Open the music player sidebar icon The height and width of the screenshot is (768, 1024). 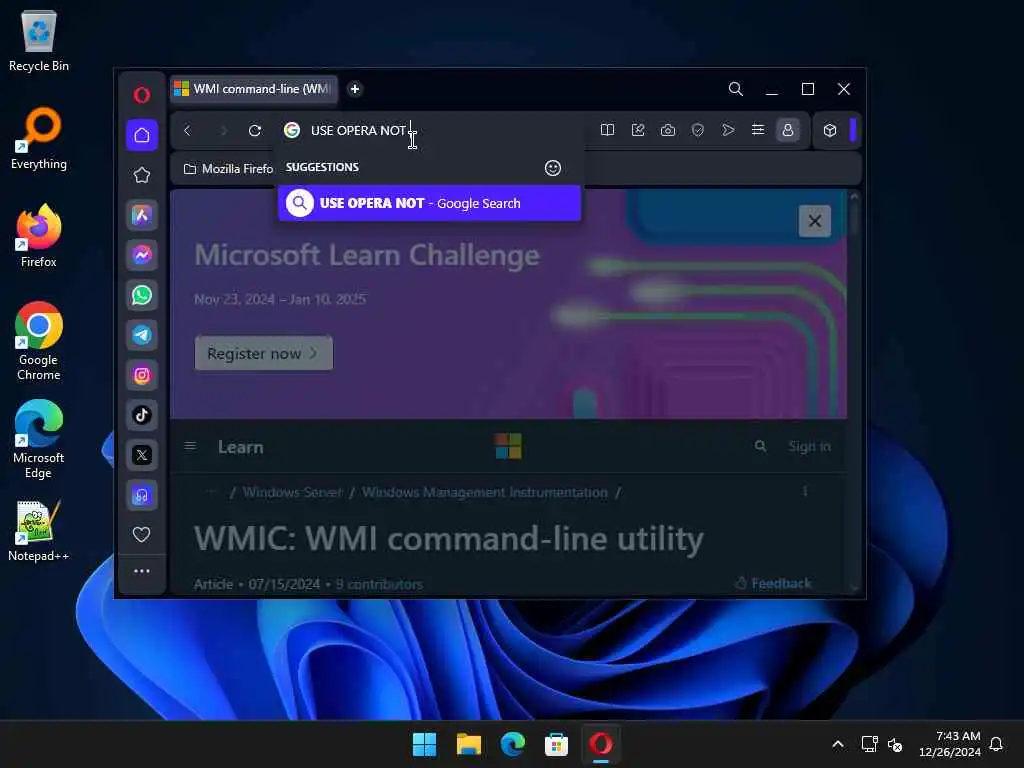tap(142, 495)
